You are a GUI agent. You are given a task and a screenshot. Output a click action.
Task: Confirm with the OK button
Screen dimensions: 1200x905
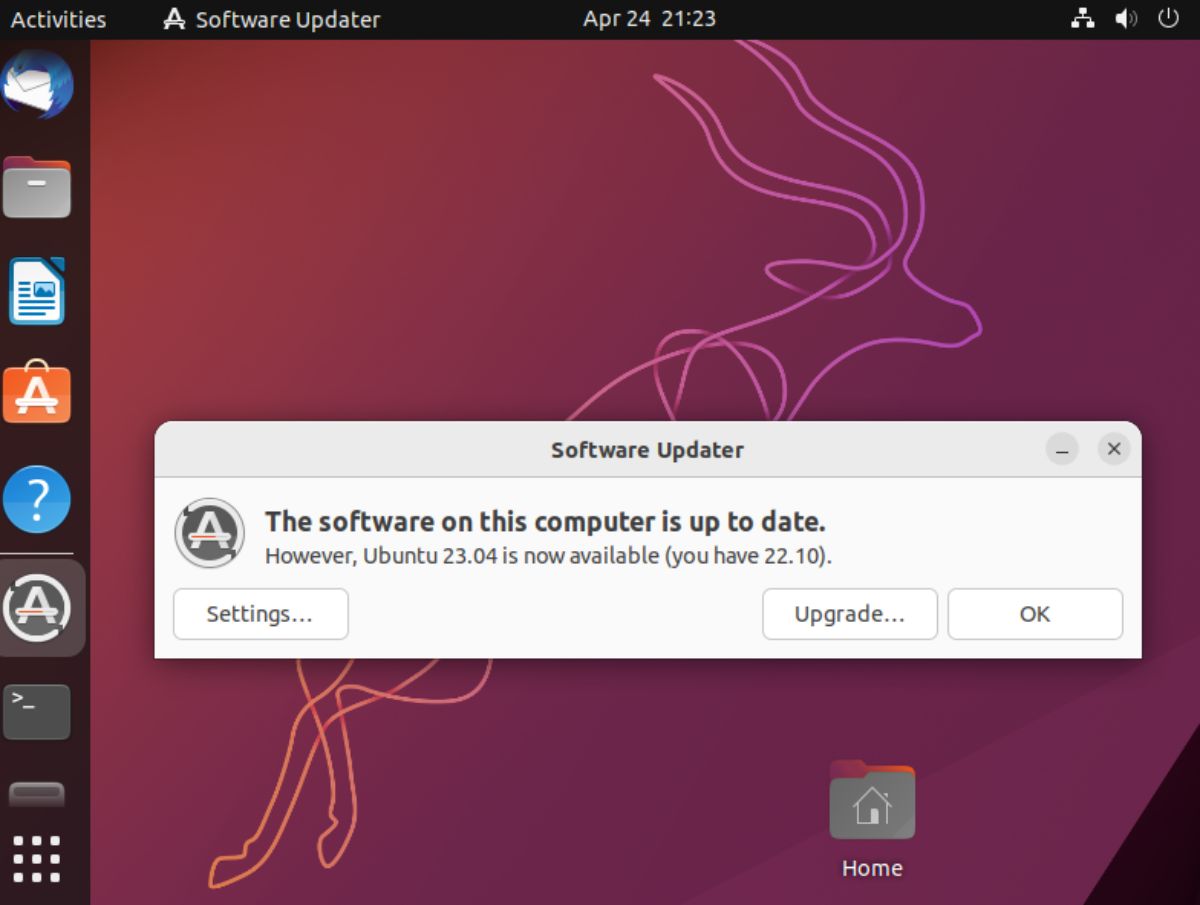pyautogui.click(x=1035, y=614)
